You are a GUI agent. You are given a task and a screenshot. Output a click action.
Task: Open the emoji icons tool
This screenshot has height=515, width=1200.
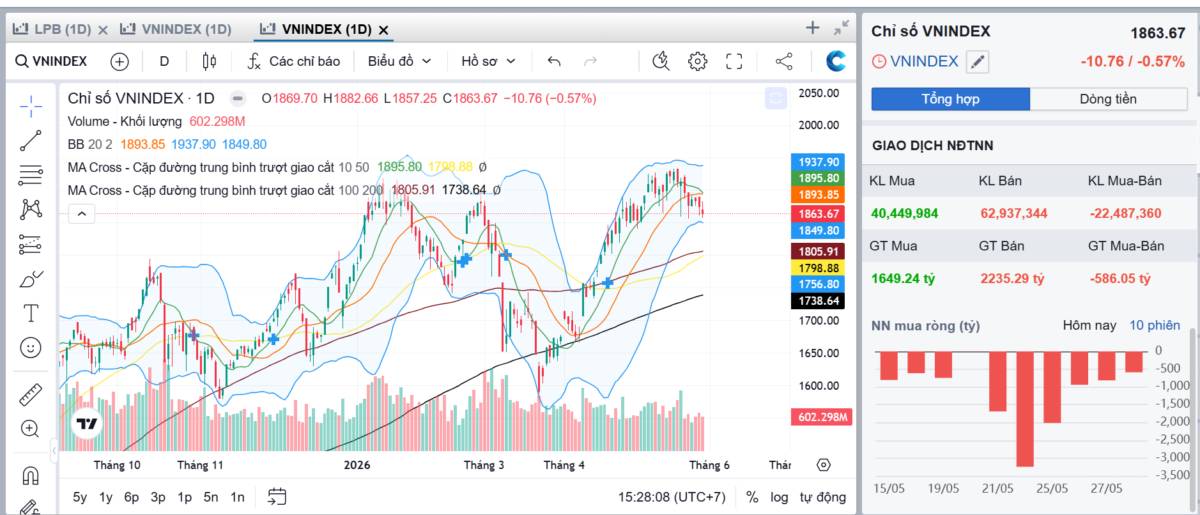[30, 348]
